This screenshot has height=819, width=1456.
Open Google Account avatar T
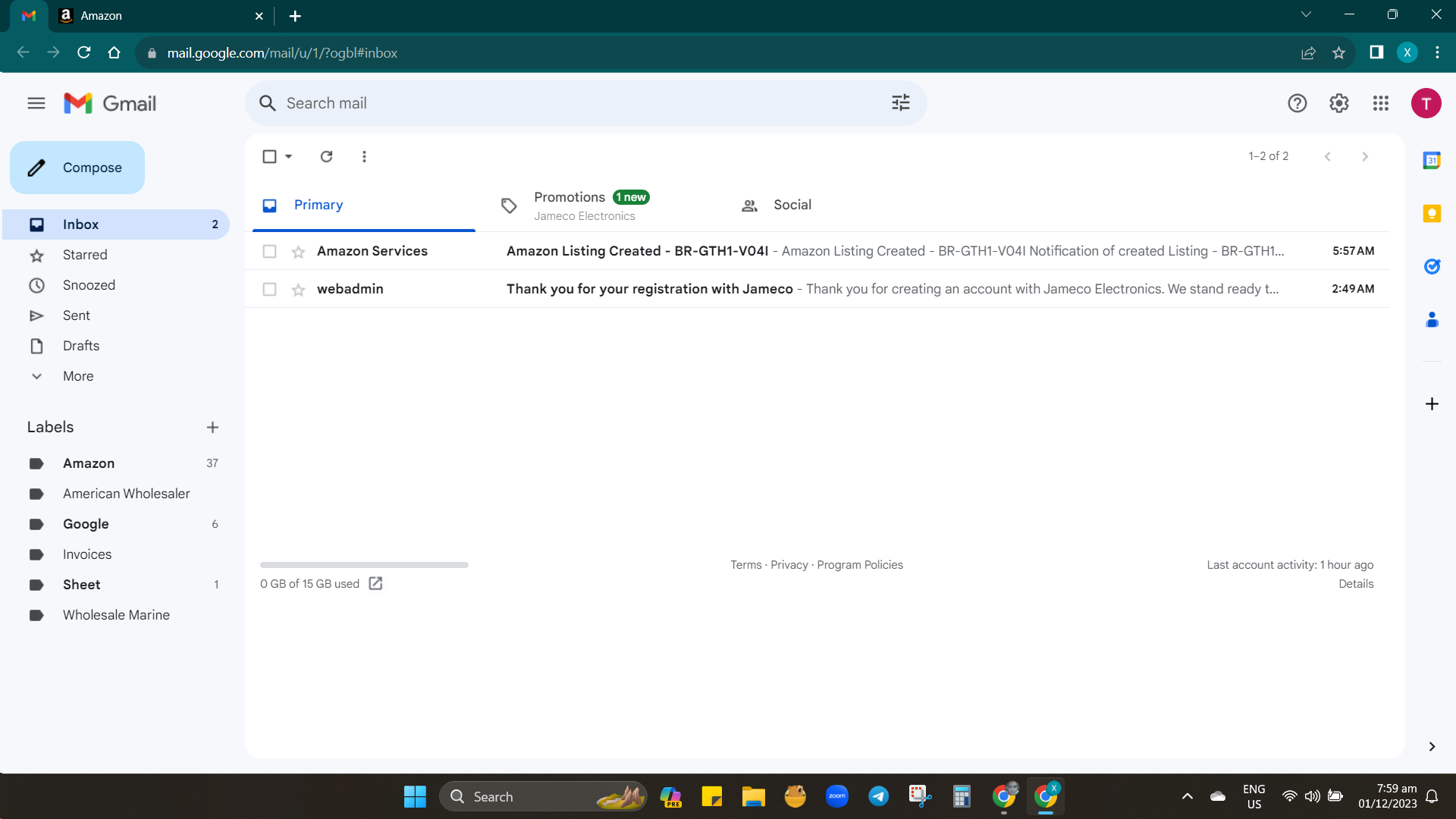coord(1426,103)
